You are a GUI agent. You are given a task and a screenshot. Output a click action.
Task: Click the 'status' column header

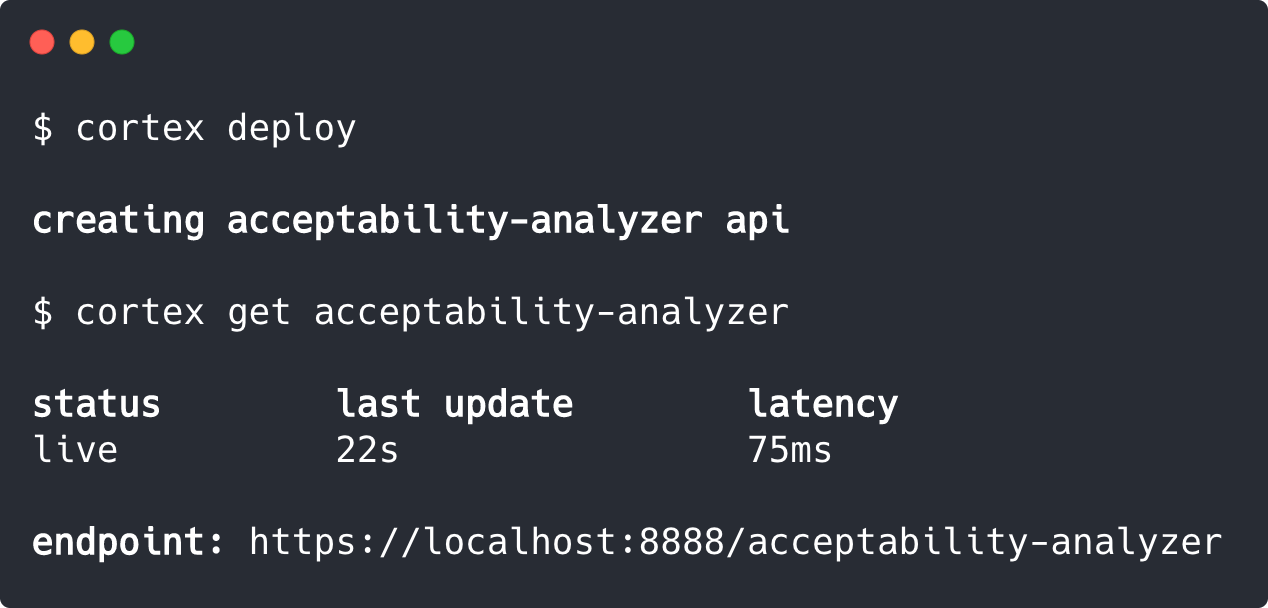96,404
